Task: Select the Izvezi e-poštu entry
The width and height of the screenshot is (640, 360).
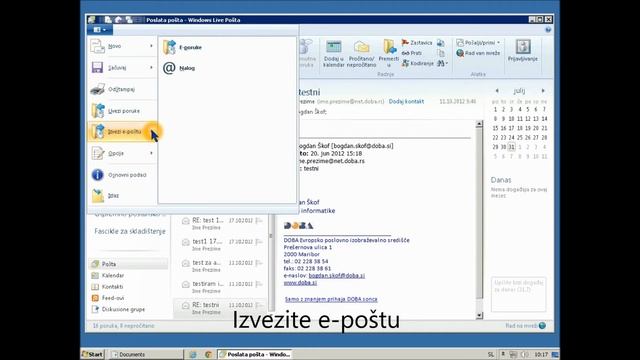Action: point(122,132)
